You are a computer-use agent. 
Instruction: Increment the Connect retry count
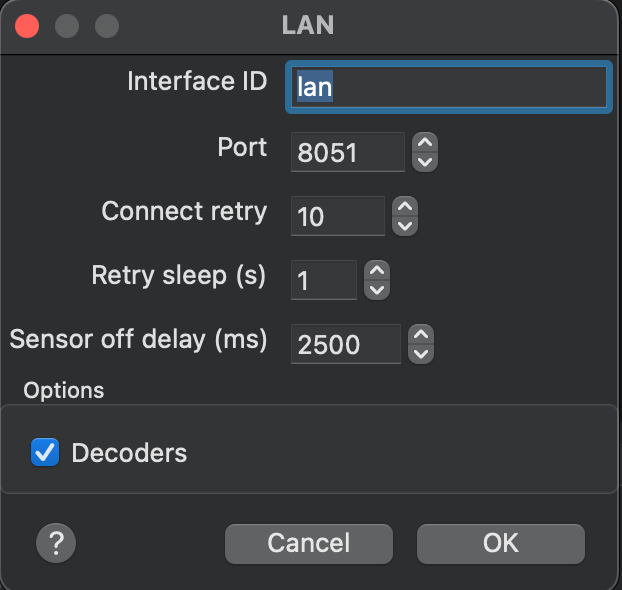click(x=405, y=206)
